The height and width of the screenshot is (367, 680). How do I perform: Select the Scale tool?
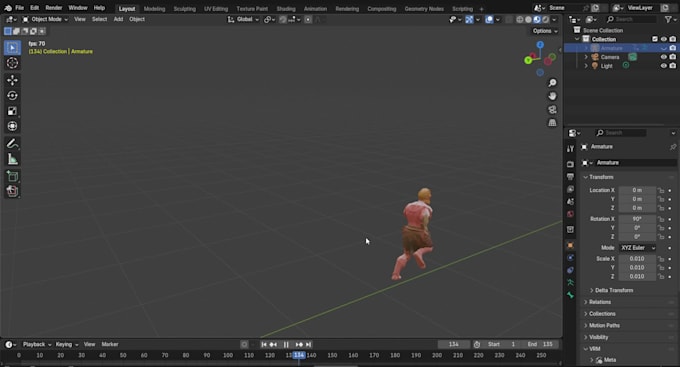click(12, 111)
